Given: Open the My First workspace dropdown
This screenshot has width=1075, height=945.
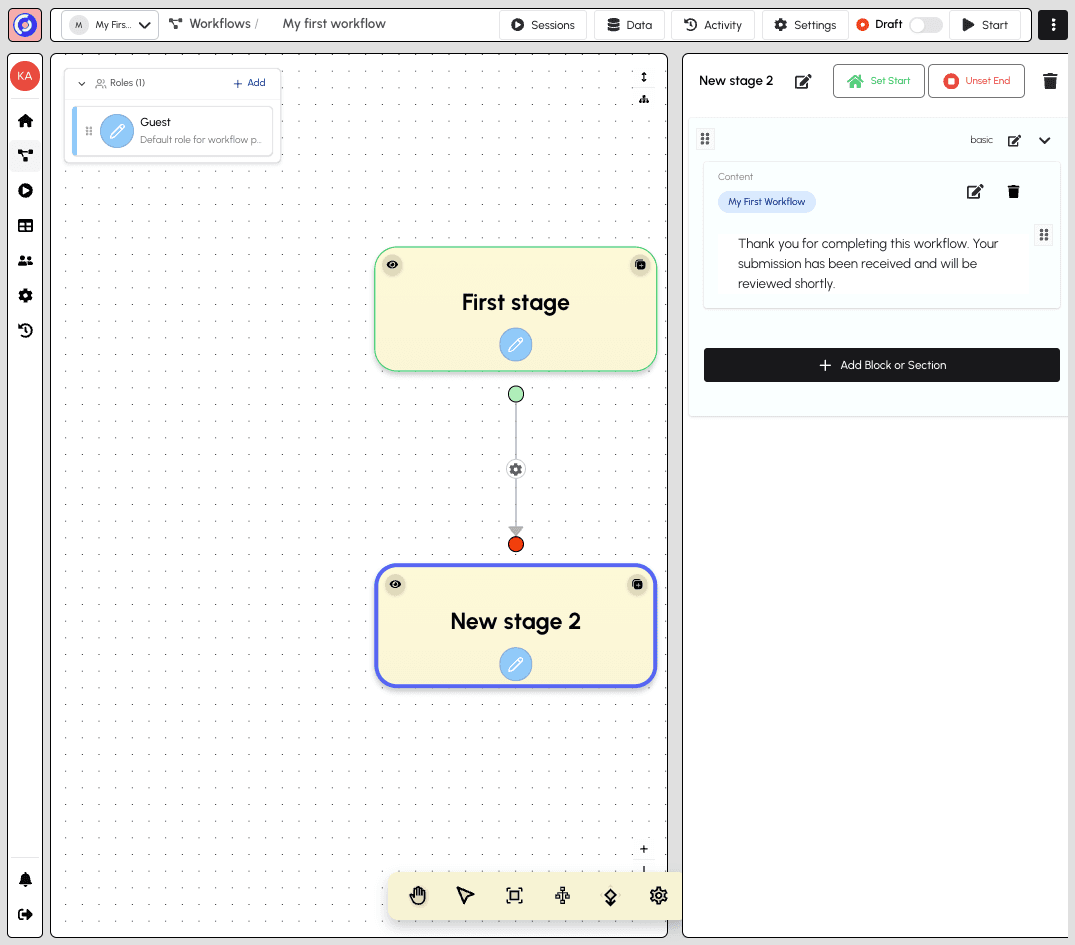Looking at the screenshot, I should tap(110, 25).
